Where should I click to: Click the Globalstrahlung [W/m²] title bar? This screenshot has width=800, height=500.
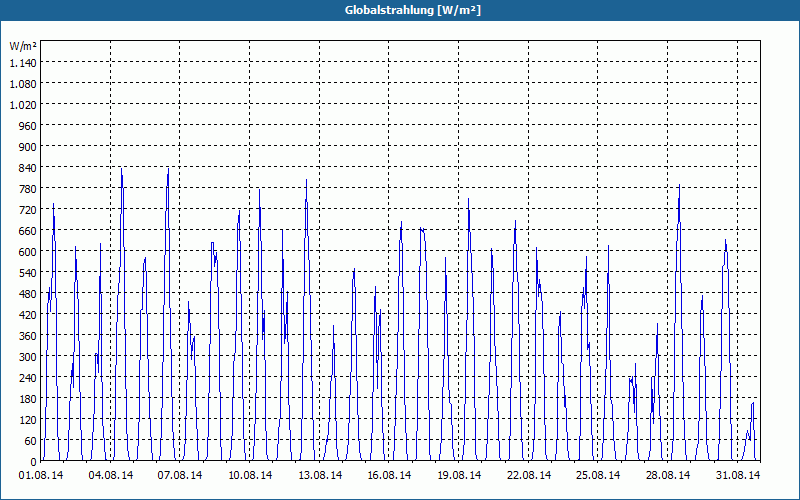coord(400,10)
